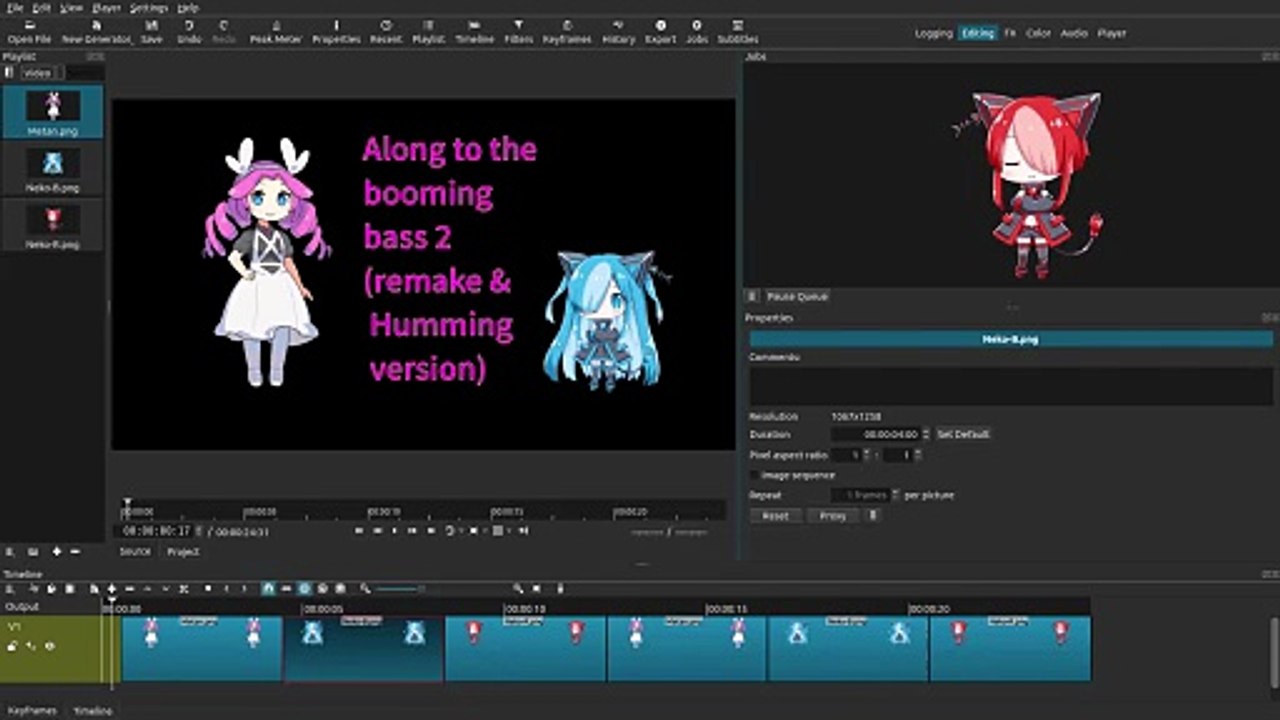Step the Repeat frames spinner
This screenshot has height=720, width=1280.
point(896,495)
